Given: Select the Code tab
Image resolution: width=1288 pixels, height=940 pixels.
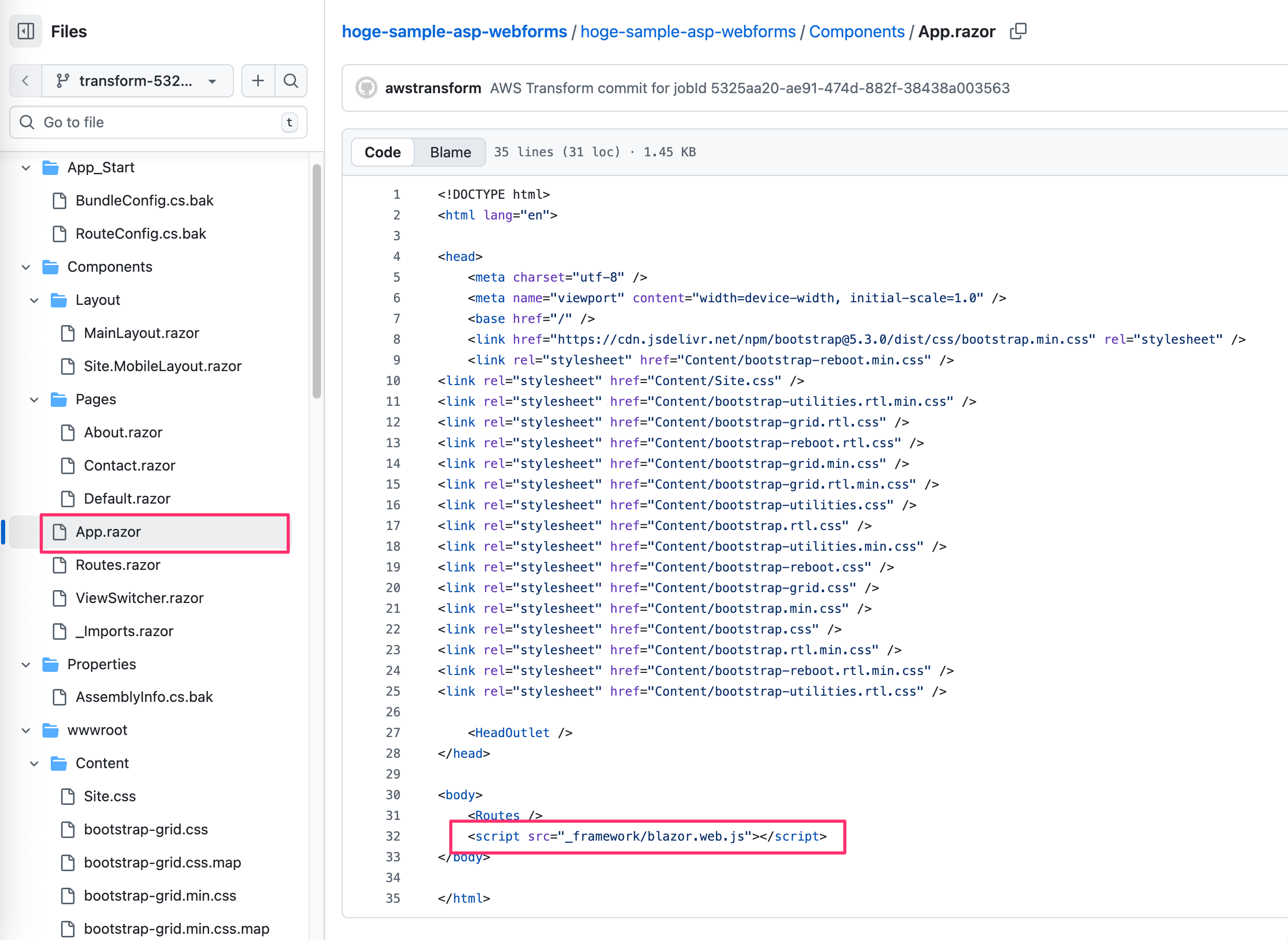Looking at the screenshot, I should click(383, 152).
